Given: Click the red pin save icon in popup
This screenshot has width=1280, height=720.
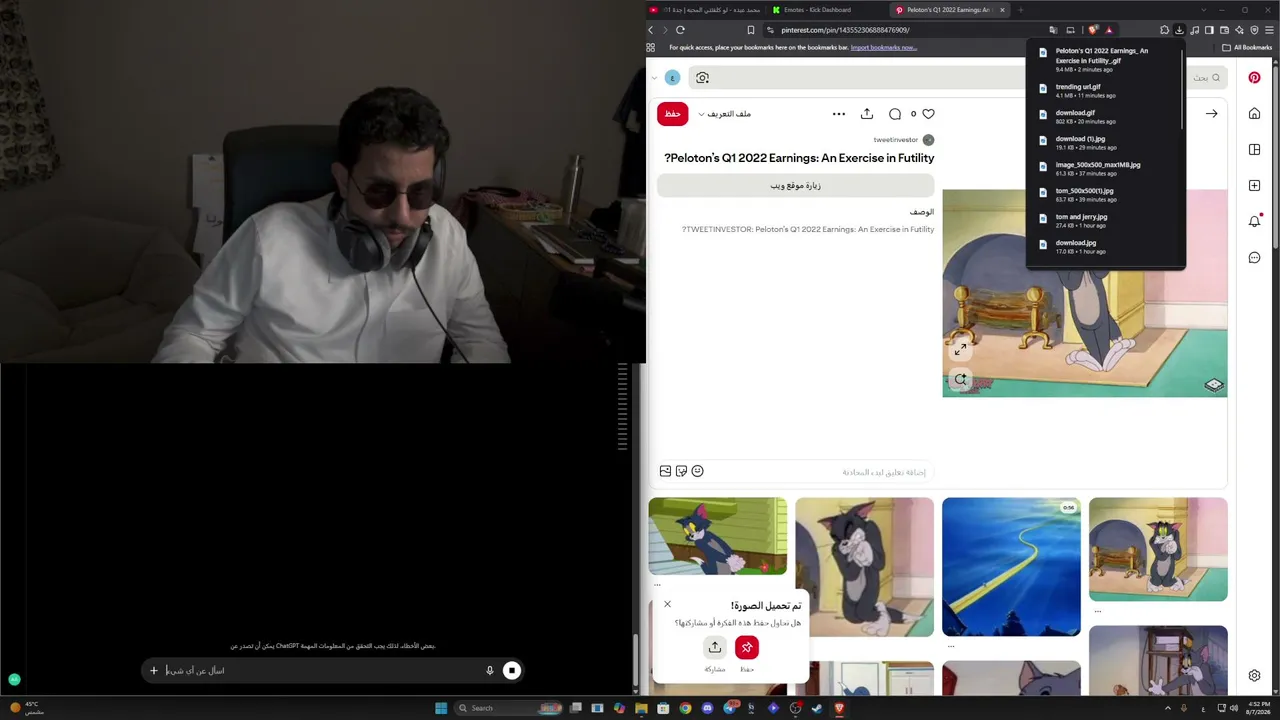Looking at the screenshot, I should pos(747,647).
